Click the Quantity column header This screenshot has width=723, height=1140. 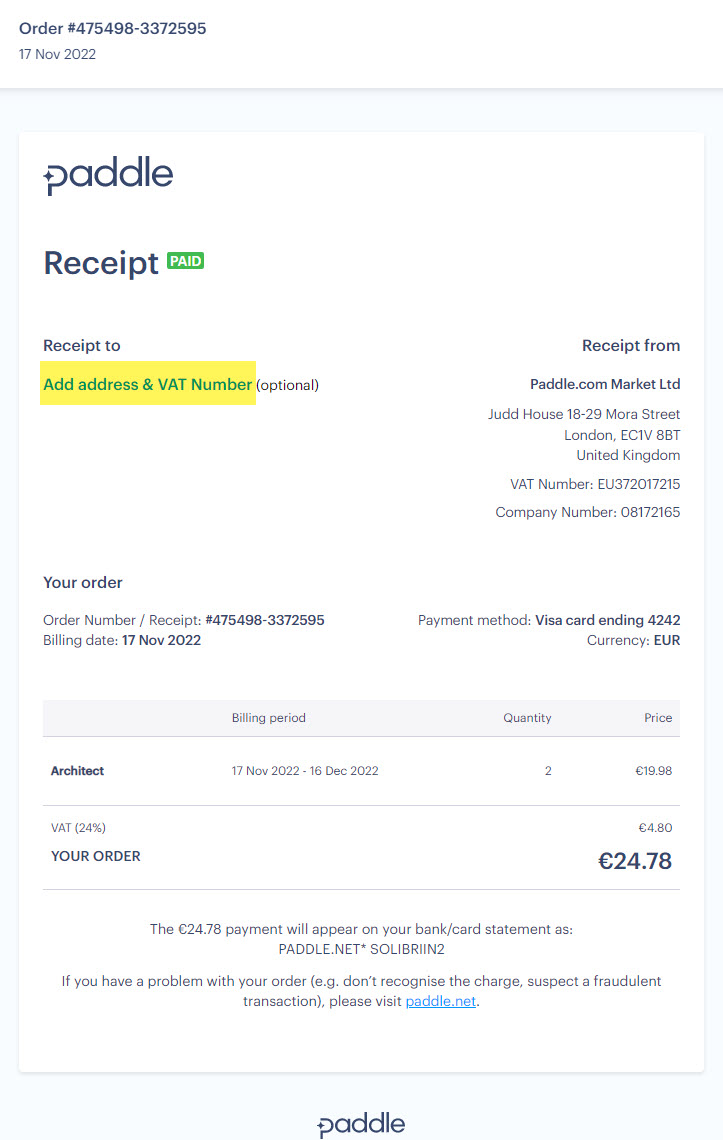[527, 718]
